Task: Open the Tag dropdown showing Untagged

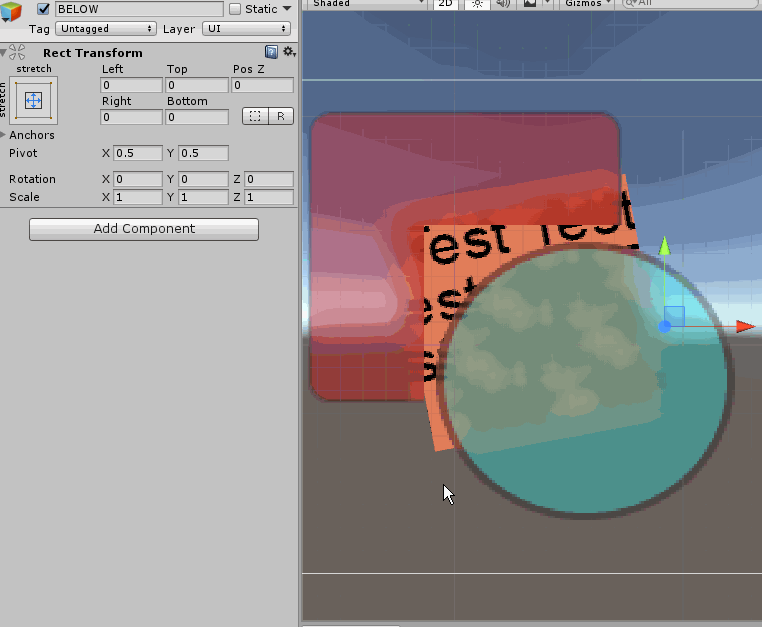Action: pyautogui.click(x=106, y=29)
